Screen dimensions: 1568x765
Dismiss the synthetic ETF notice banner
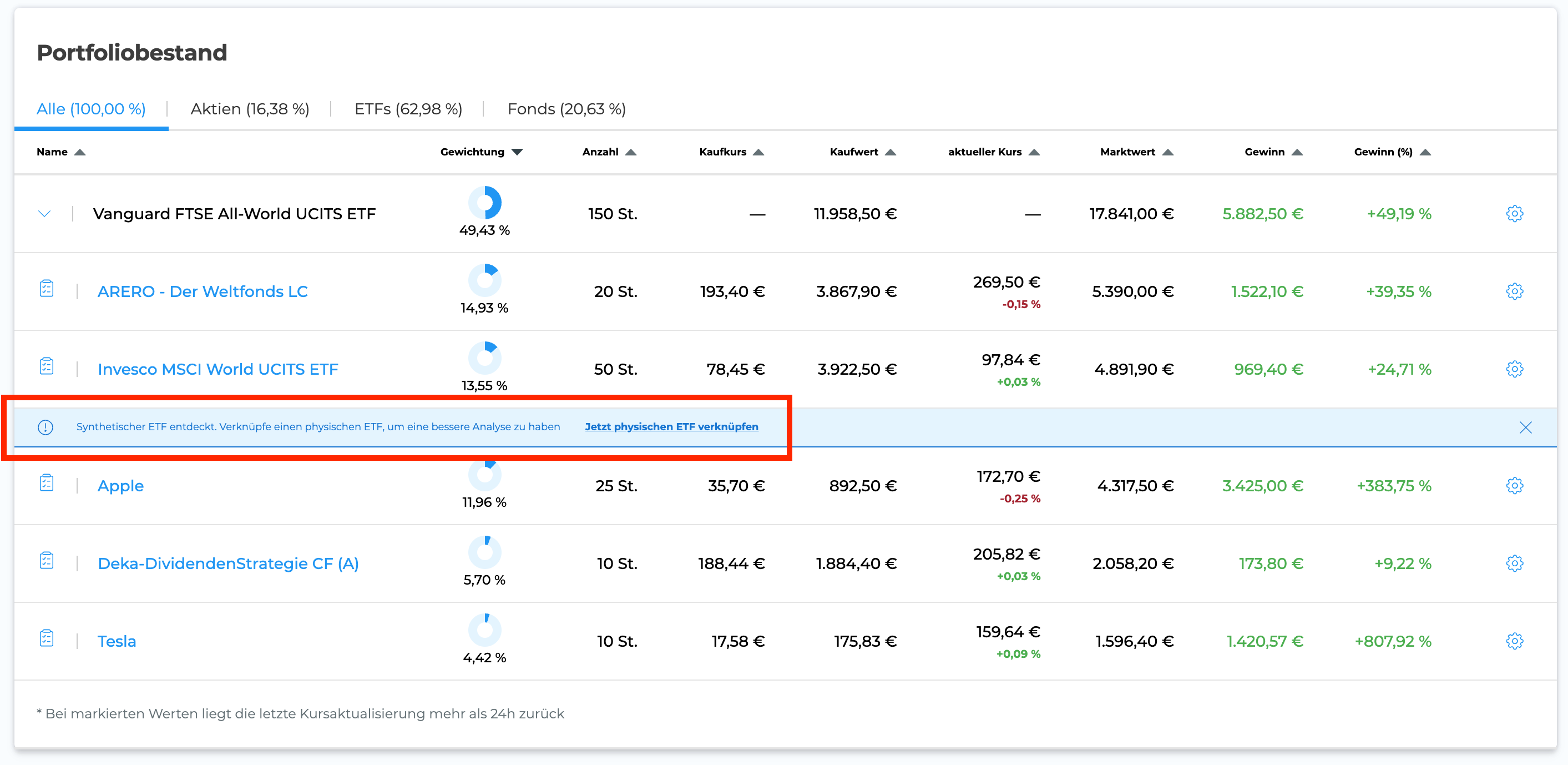coord(1525,427)
